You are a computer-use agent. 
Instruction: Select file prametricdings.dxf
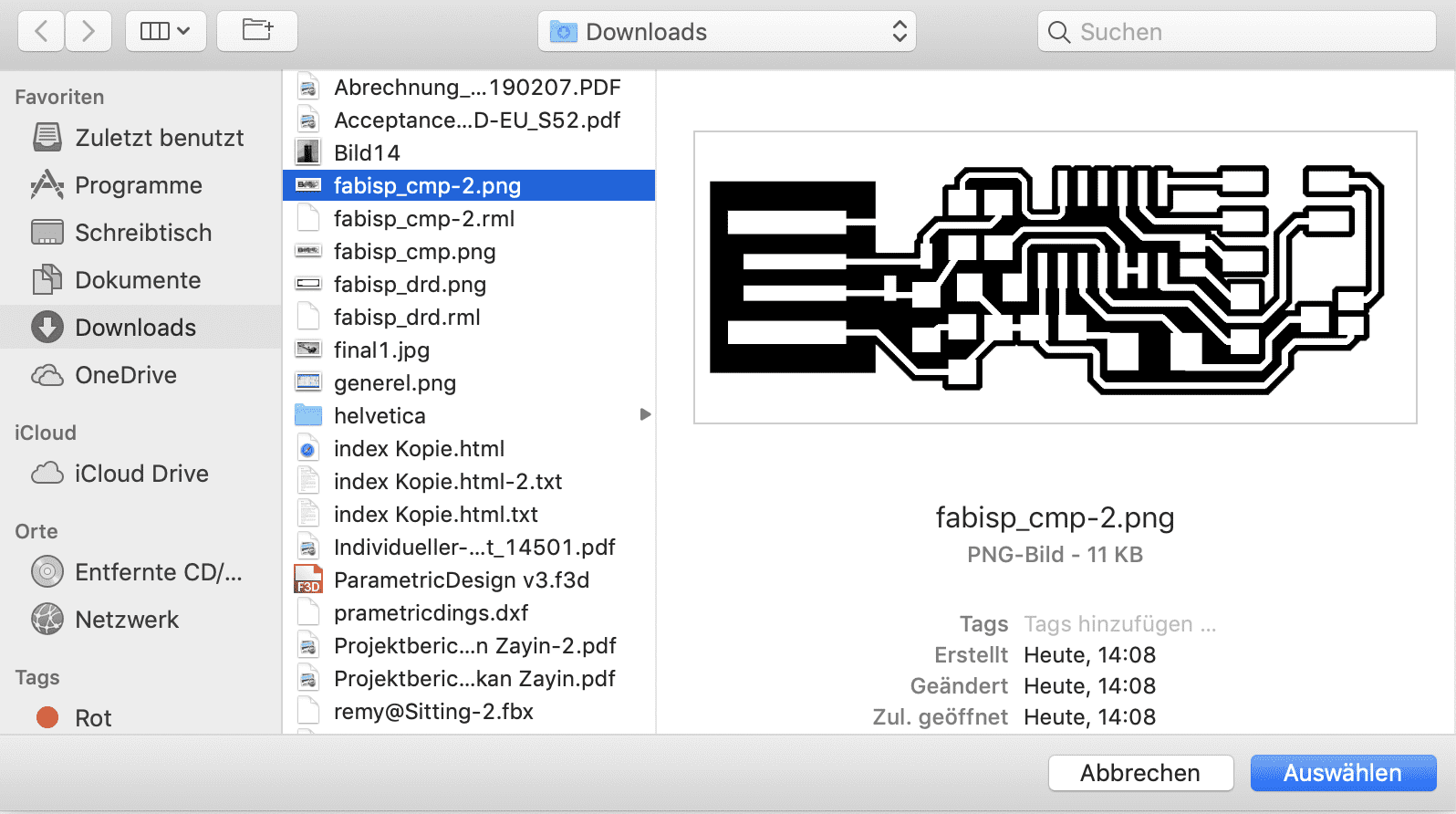pos(469,612)
